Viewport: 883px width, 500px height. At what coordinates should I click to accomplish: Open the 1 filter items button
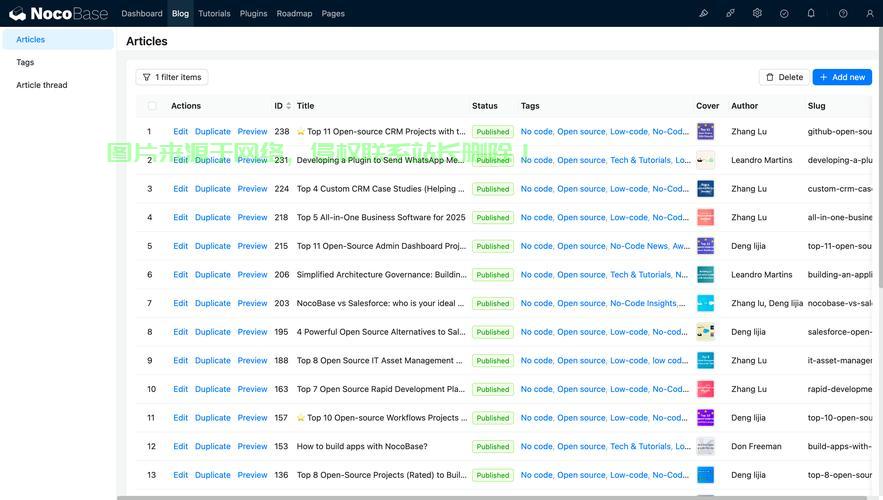coord(172,77)
